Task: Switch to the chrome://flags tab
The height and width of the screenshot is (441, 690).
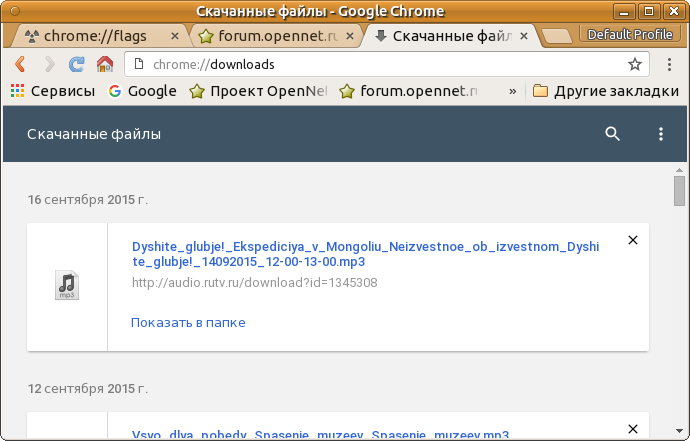Action: (x=95, y=36)
